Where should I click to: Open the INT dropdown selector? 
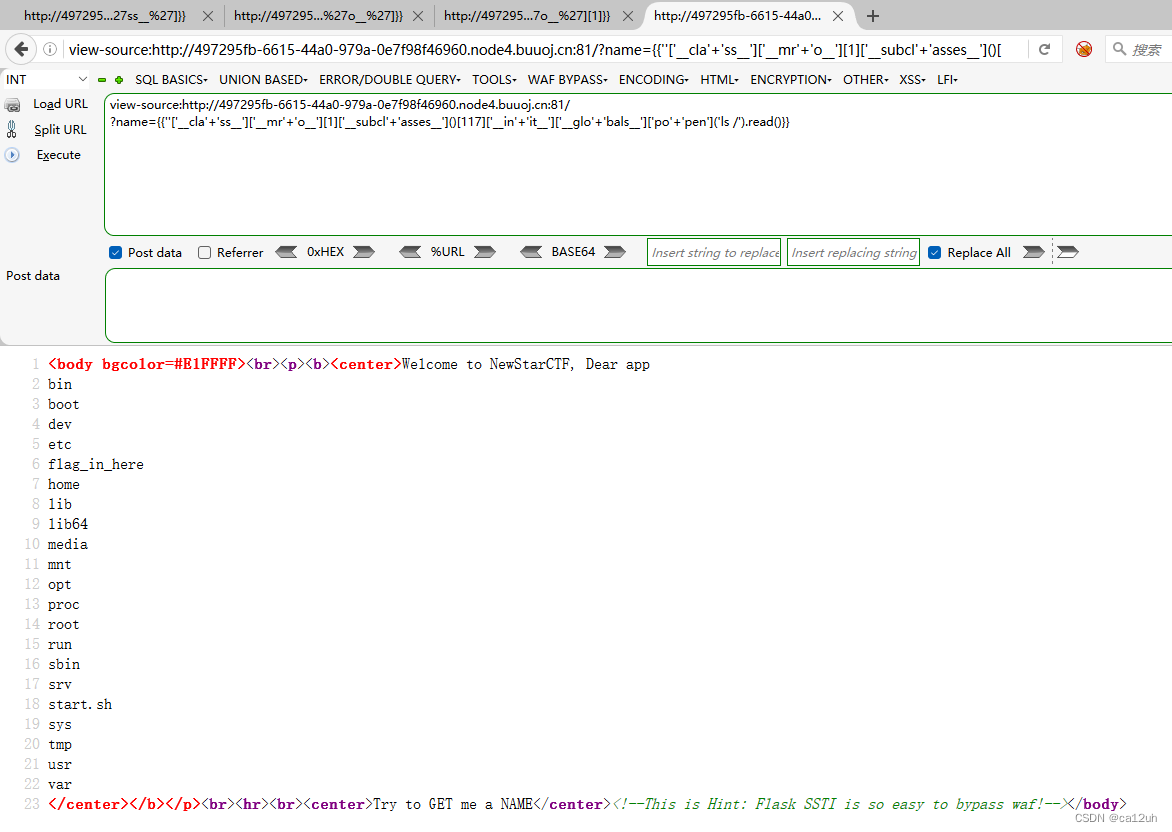tap(46, 79)
